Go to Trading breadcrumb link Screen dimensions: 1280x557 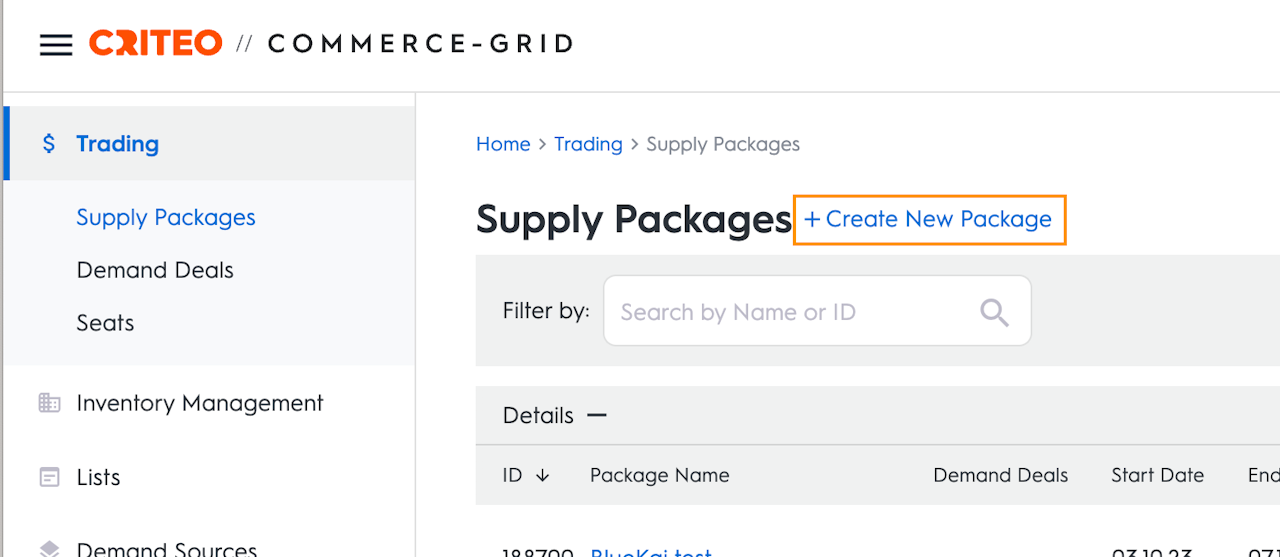pyautogui.click(x=588, y=144)
